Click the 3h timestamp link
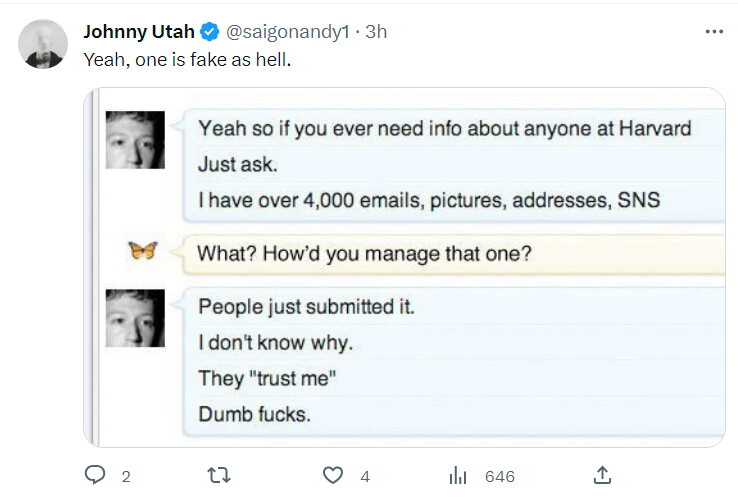The height and width of the screenshot is (501, 738). point(377,32)
